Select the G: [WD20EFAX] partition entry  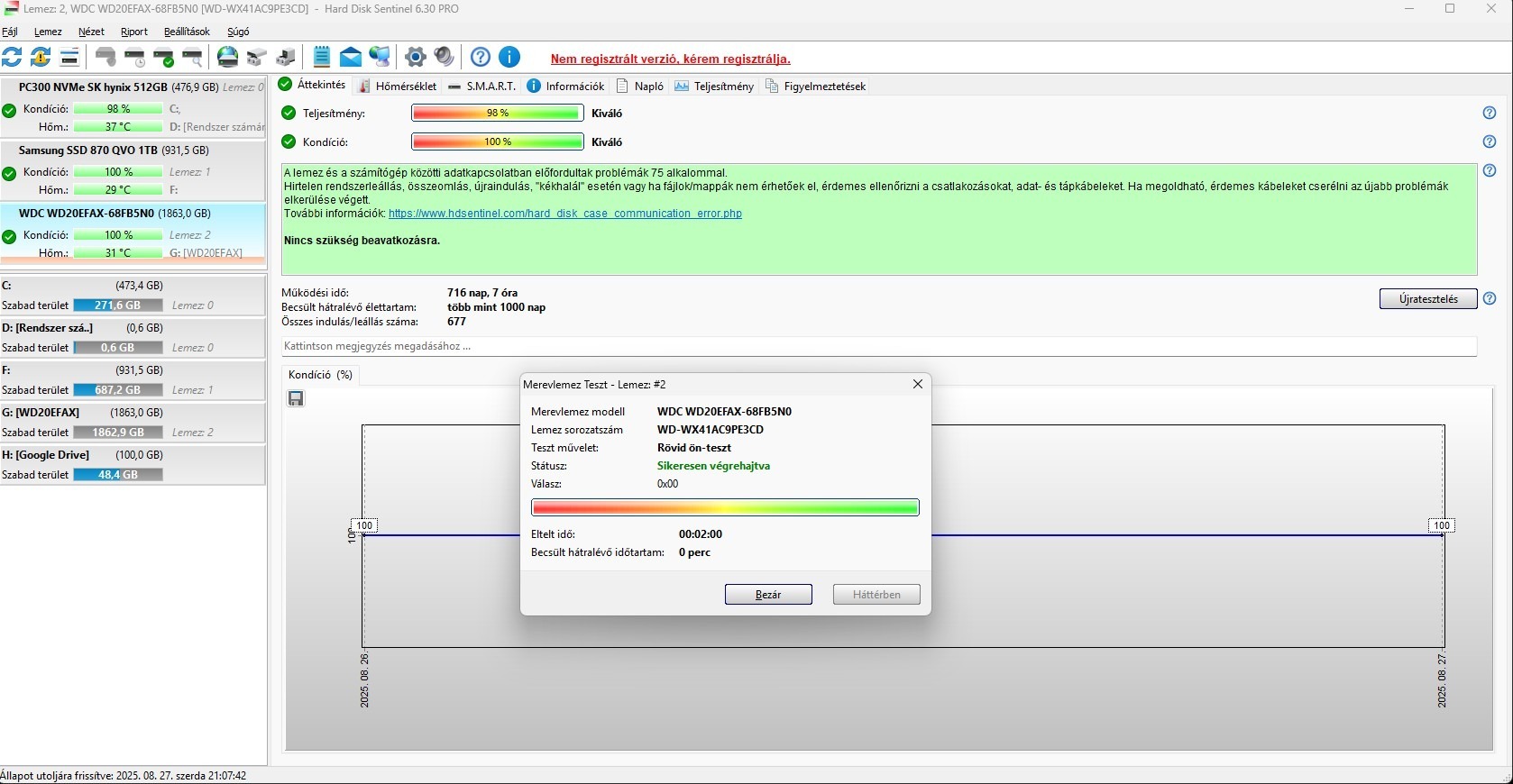133,423
